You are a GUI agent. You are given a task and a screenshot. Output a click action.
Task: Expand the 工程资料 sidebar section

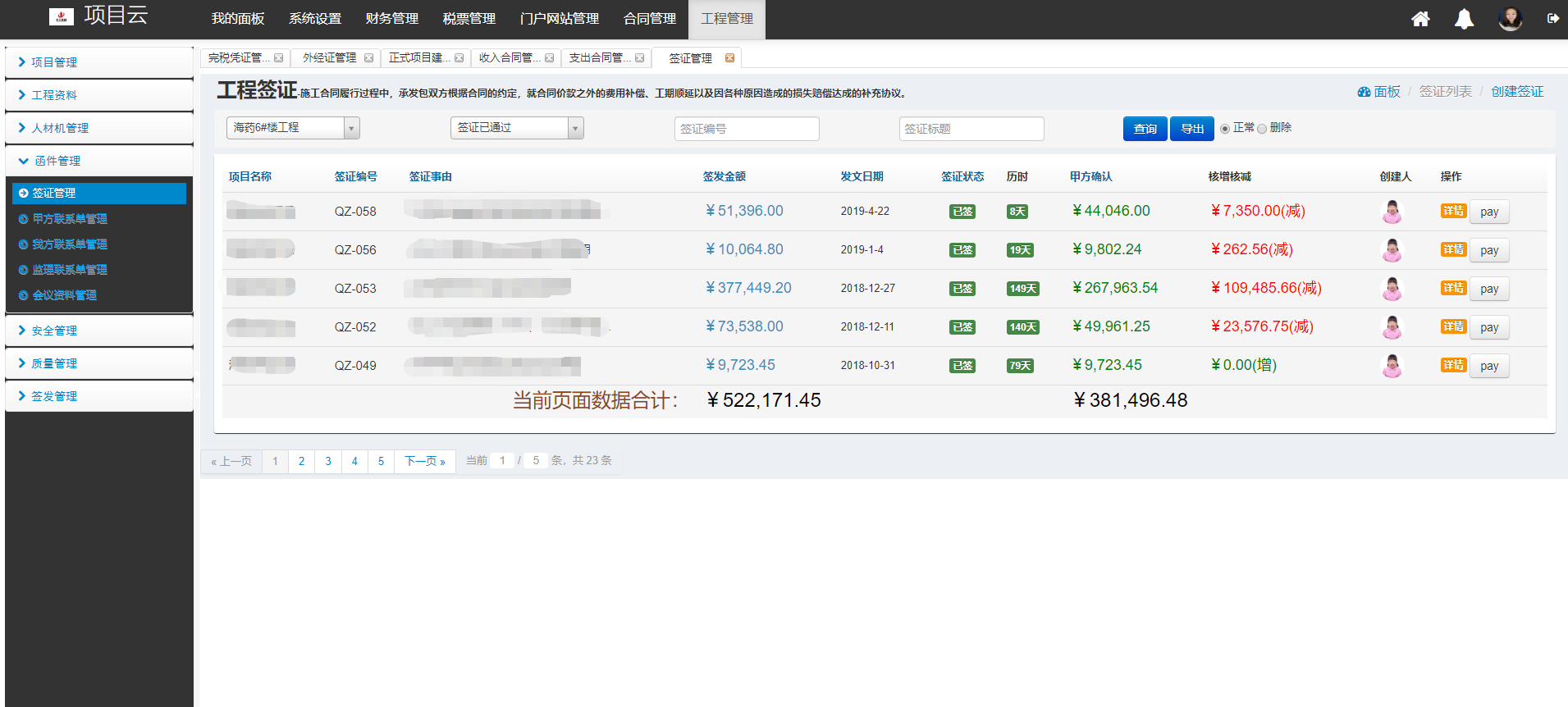pos(99,95)
